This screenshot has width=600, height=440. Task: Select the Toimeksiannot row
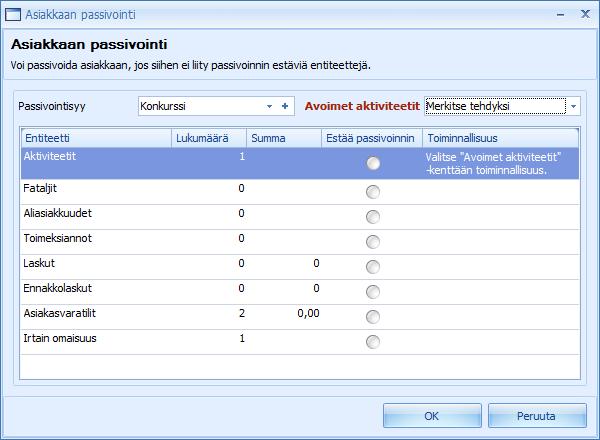(x=300, y=242)
